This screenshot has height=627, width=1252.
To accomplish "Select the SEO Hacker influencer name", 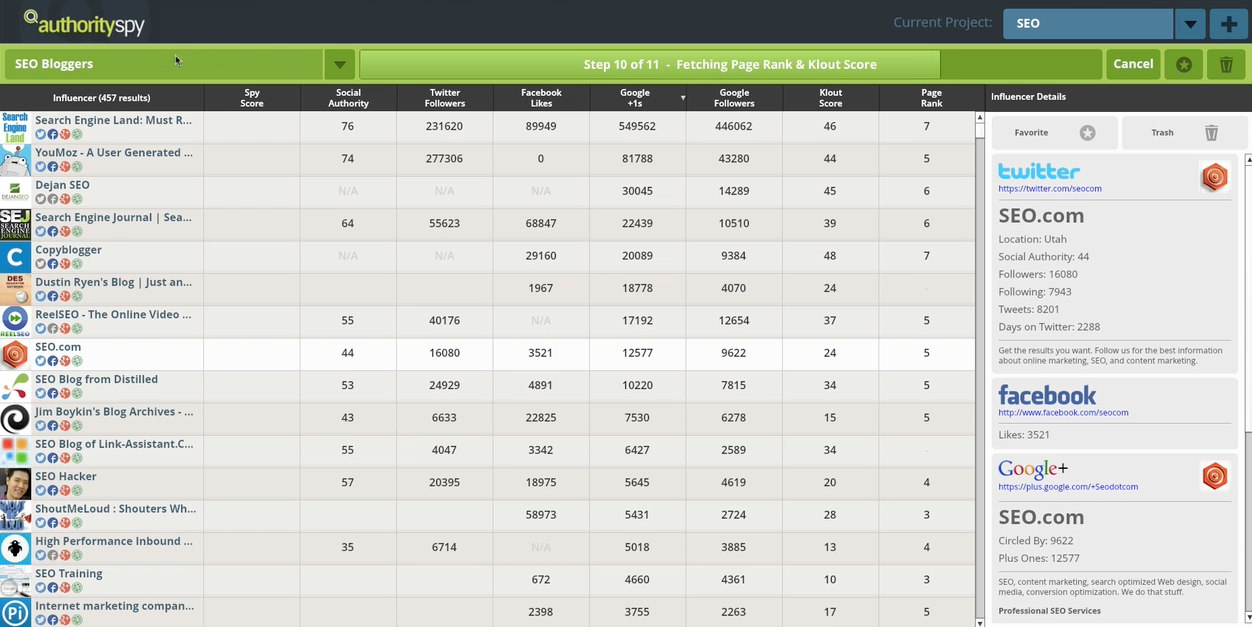I will point(66,476).
